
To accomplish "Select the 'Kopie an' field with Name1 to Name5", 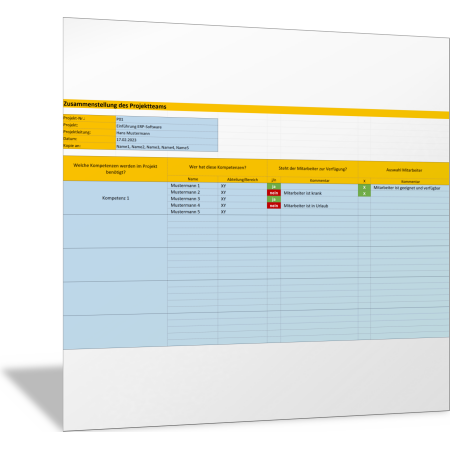I will coord(167,147).
